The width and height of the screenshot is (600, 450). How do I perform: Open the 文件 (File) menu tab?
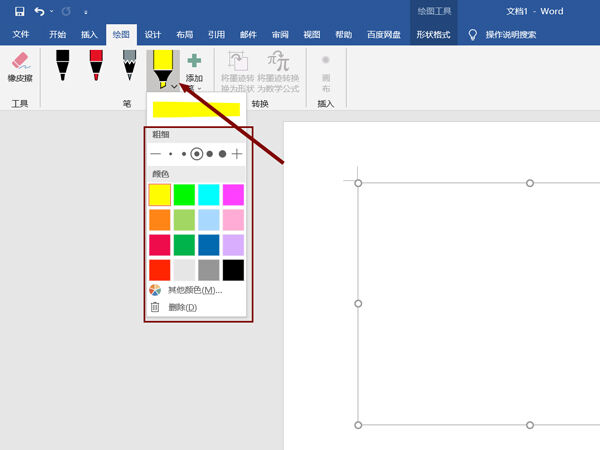pyautogui.click(x=22, y=34)
